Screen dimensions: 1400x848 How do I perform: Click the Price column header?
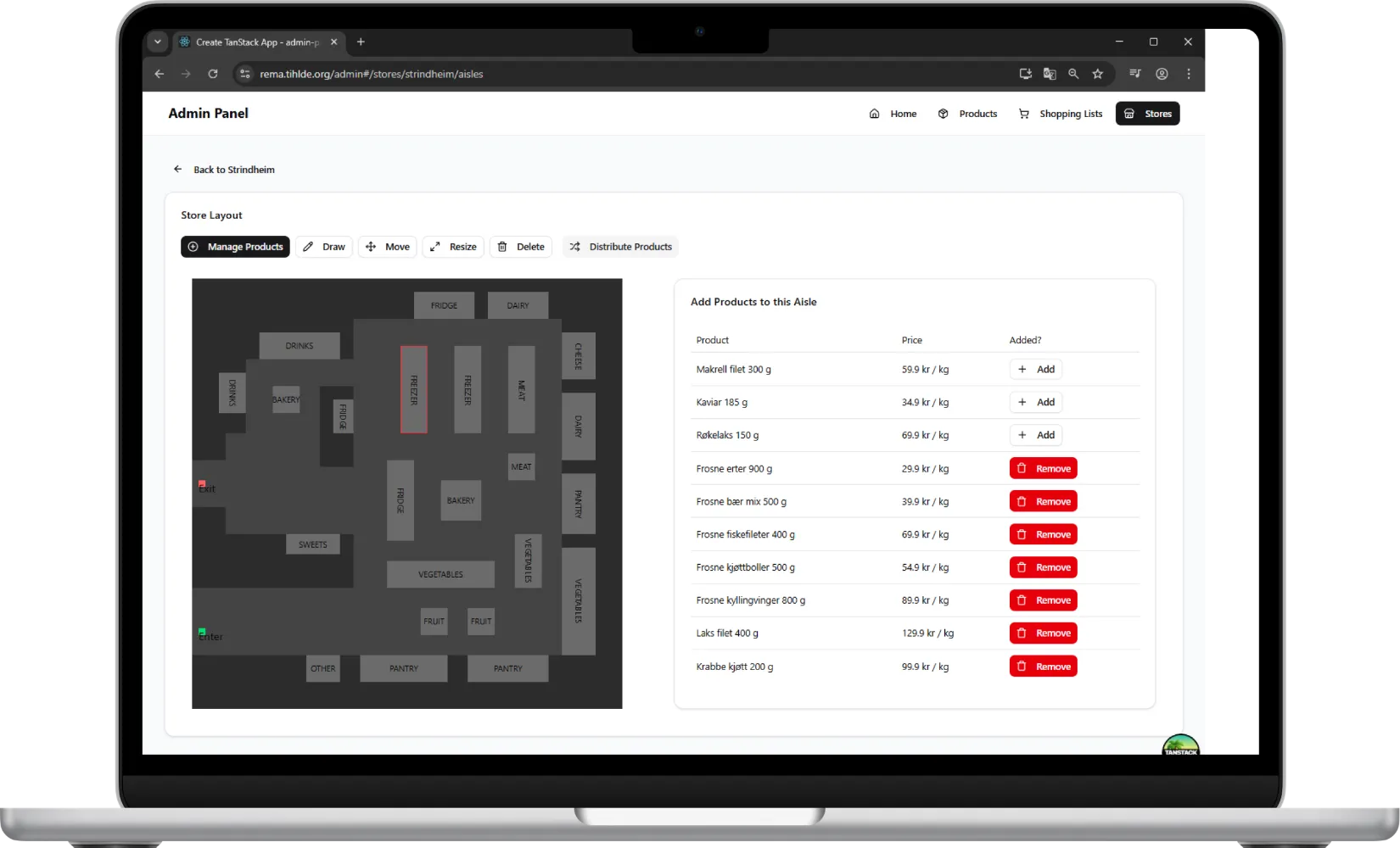pyautogui.click(x=912, y=340)
